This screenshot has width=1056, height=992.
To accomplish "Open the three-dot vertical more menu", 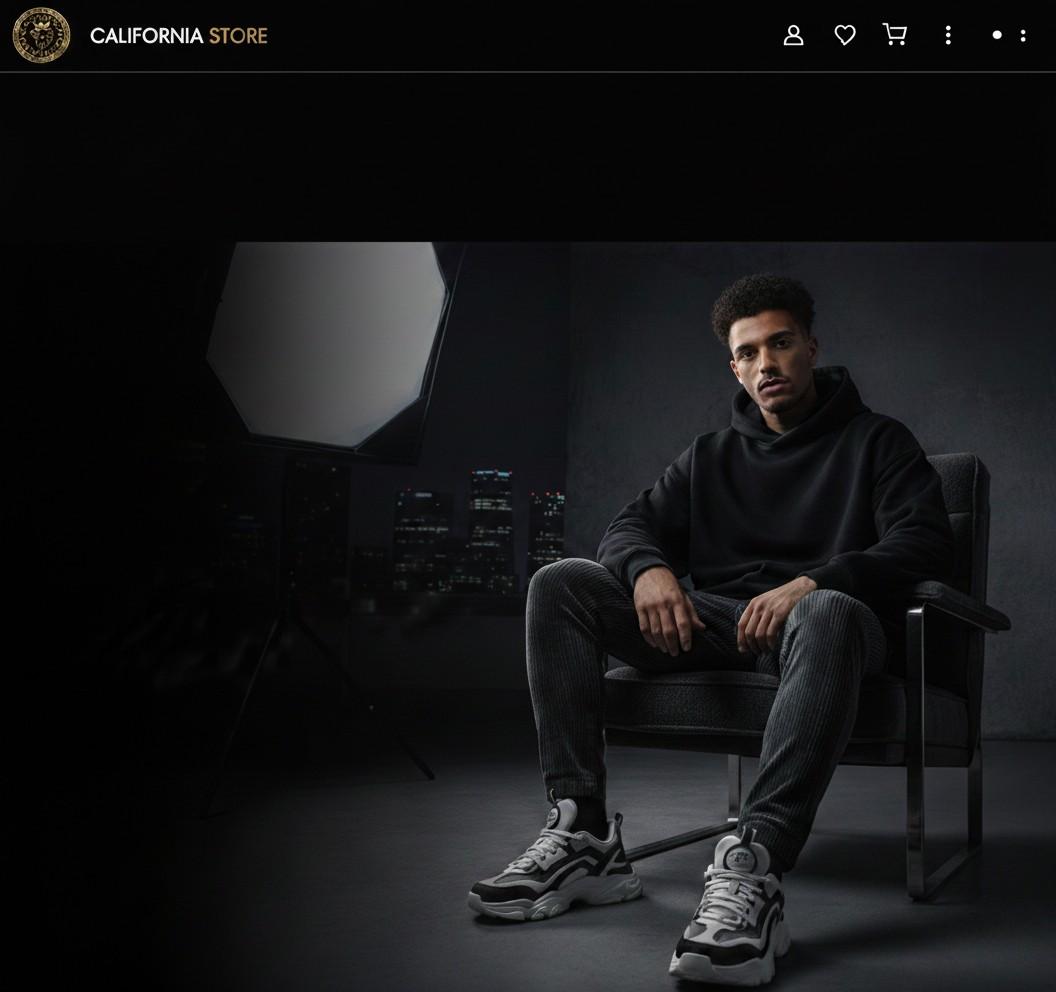I will [948, 36].
